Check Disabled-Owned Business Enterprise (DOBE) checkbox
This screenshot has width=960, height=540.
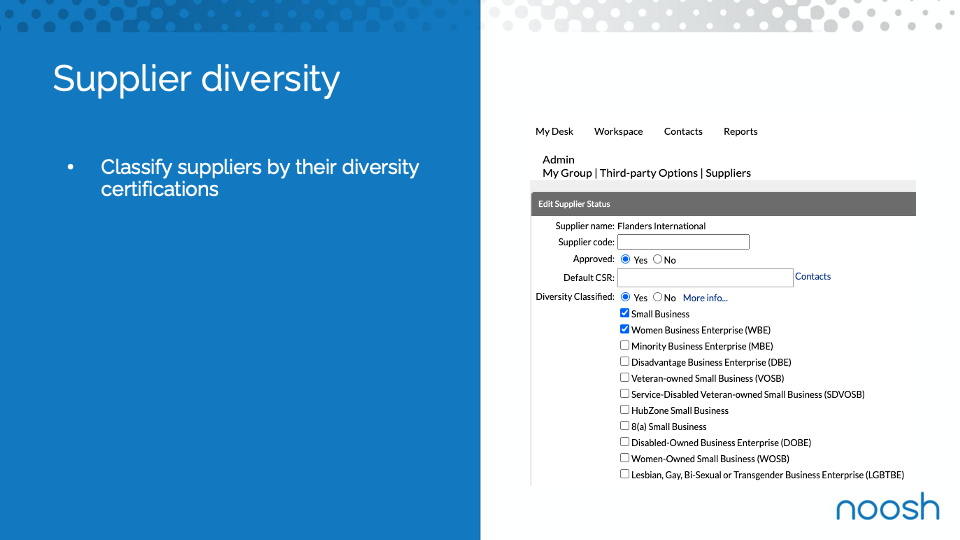(x=624, y=441)
